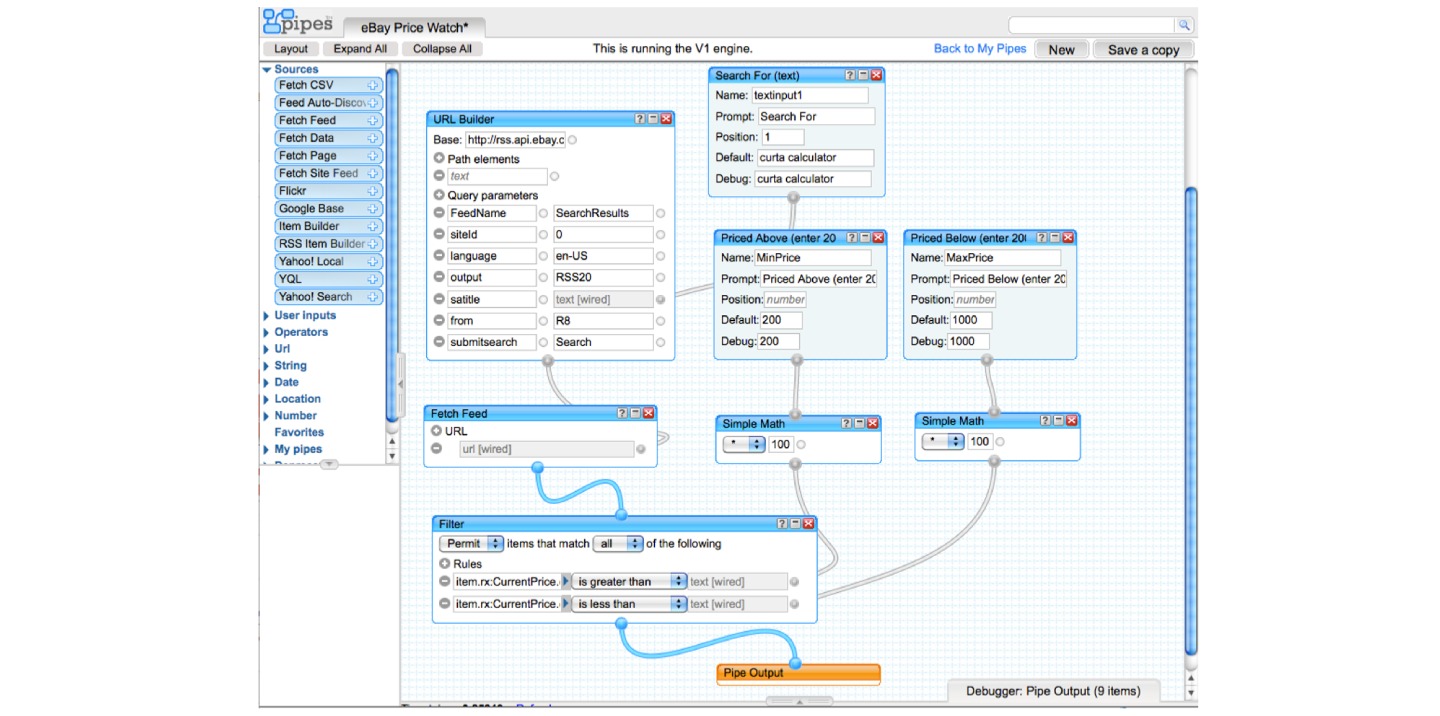Click the sidebar module list scrollbar

392,245
